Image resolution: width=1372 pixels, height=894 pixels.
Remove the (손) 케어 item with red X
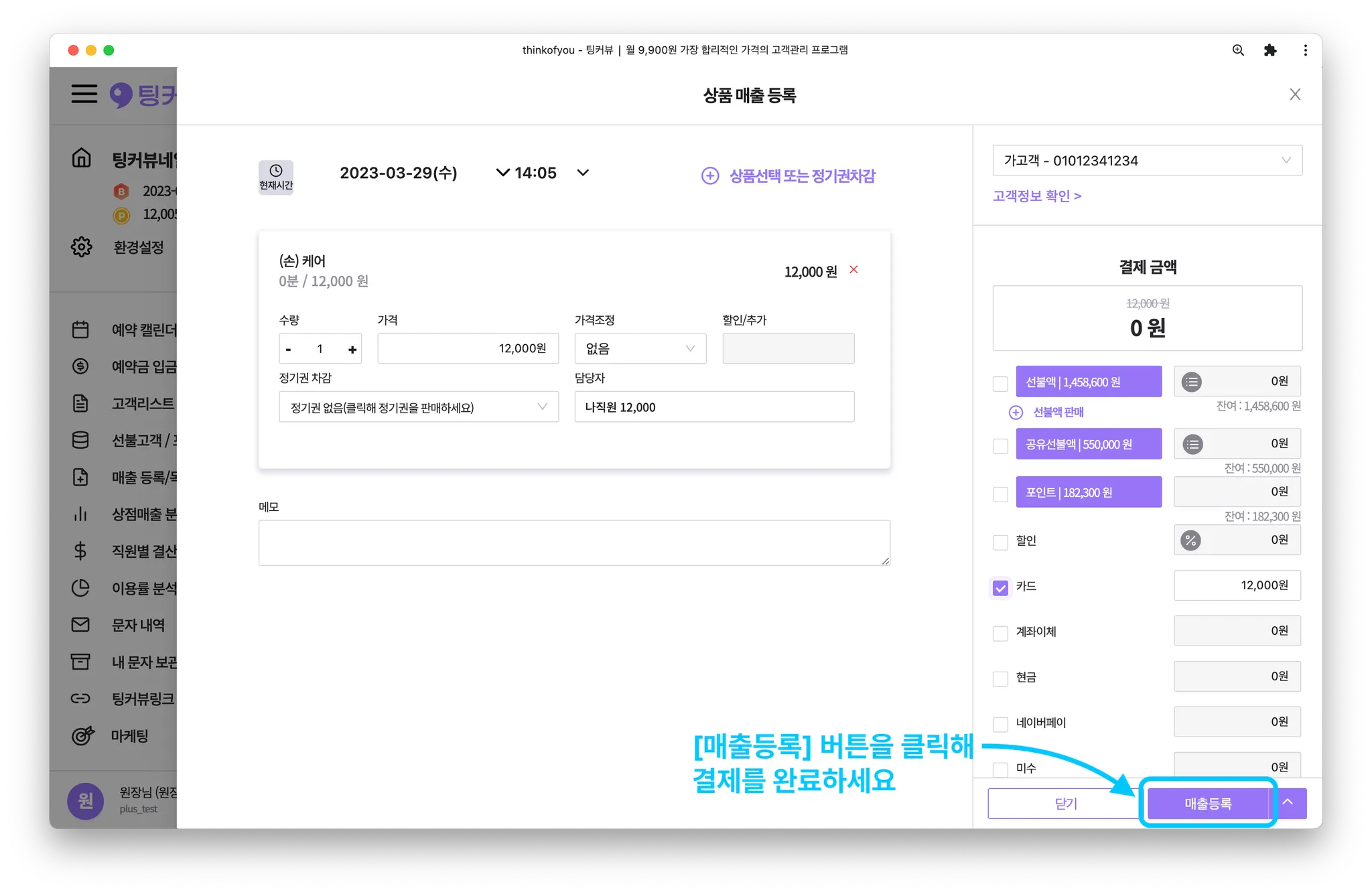click(x=853, y=269)
